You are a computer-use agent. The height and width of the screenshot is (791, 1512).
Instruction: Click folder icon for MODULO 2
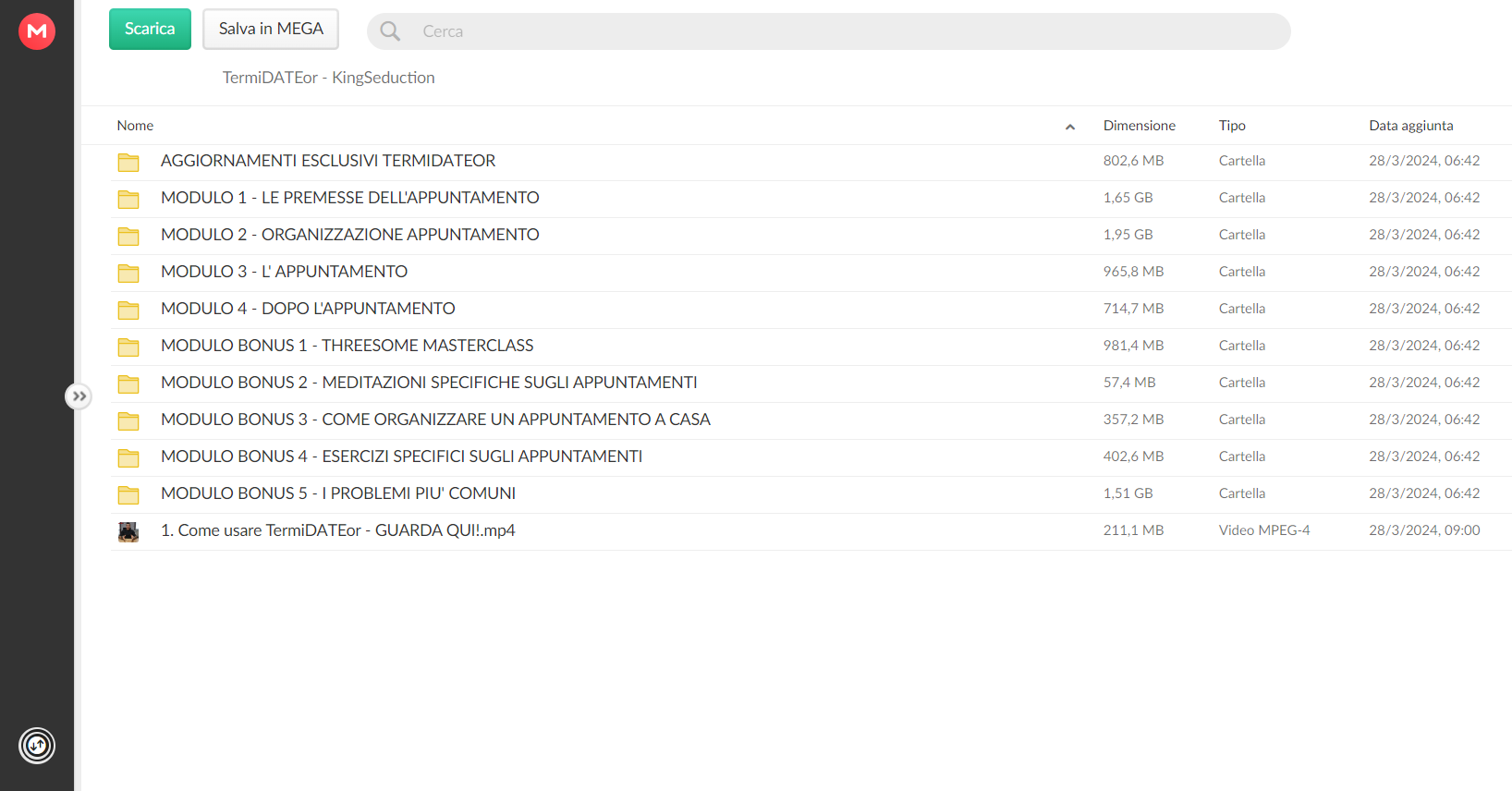click(x=128, y=237)
